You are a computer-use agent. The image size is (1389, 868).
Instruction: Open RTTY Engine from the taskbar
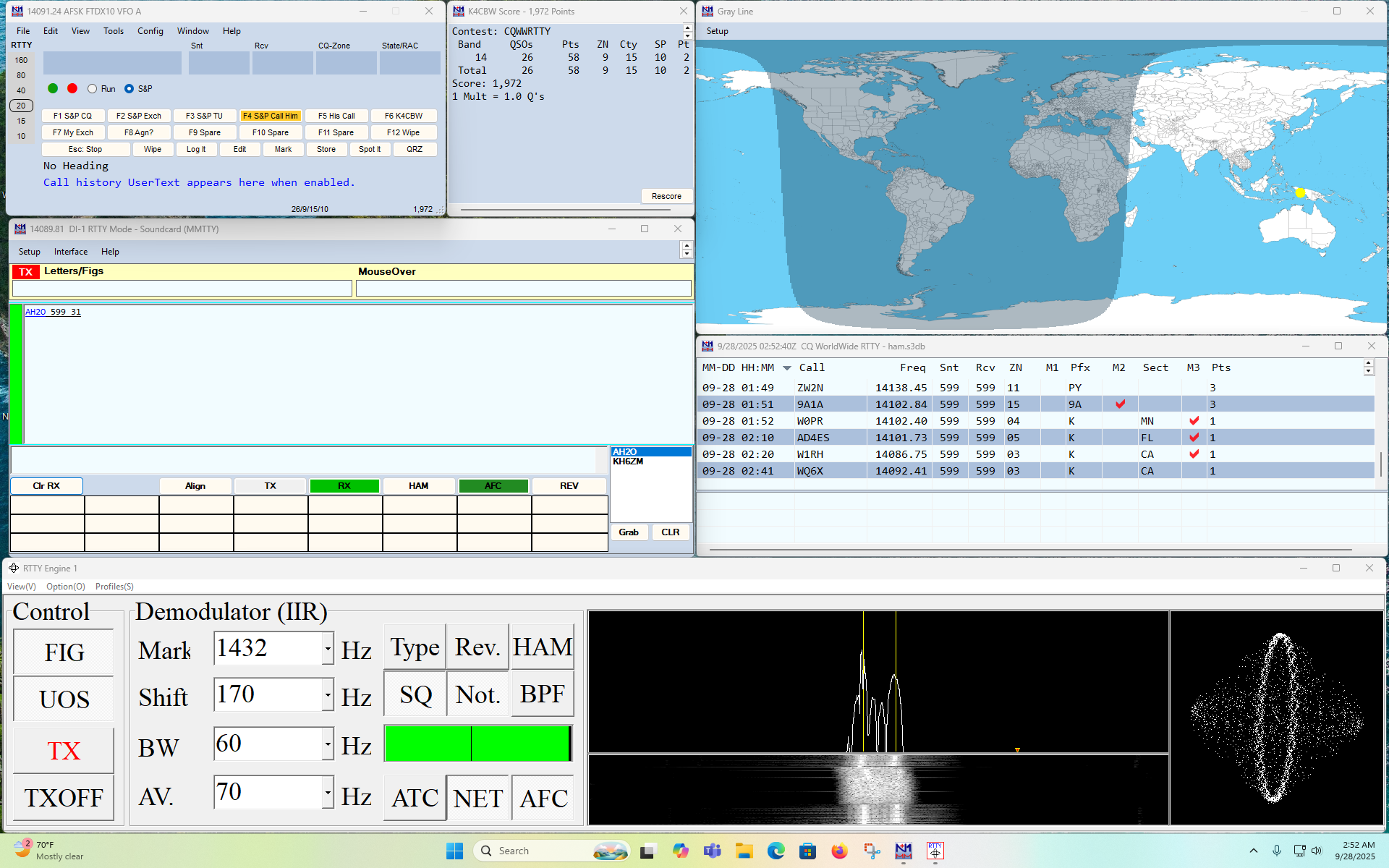[x=935, y=851]
